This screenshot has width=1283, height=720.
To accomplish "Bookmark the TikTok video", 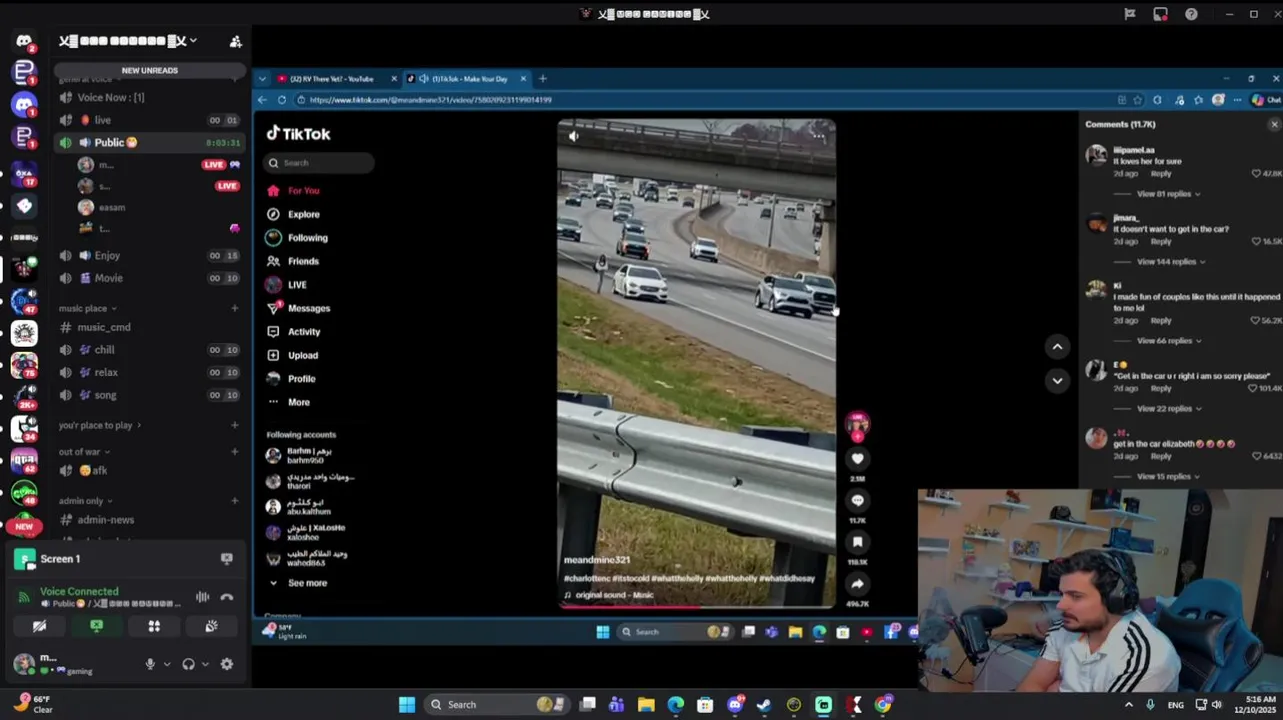I will pos(857,542).
